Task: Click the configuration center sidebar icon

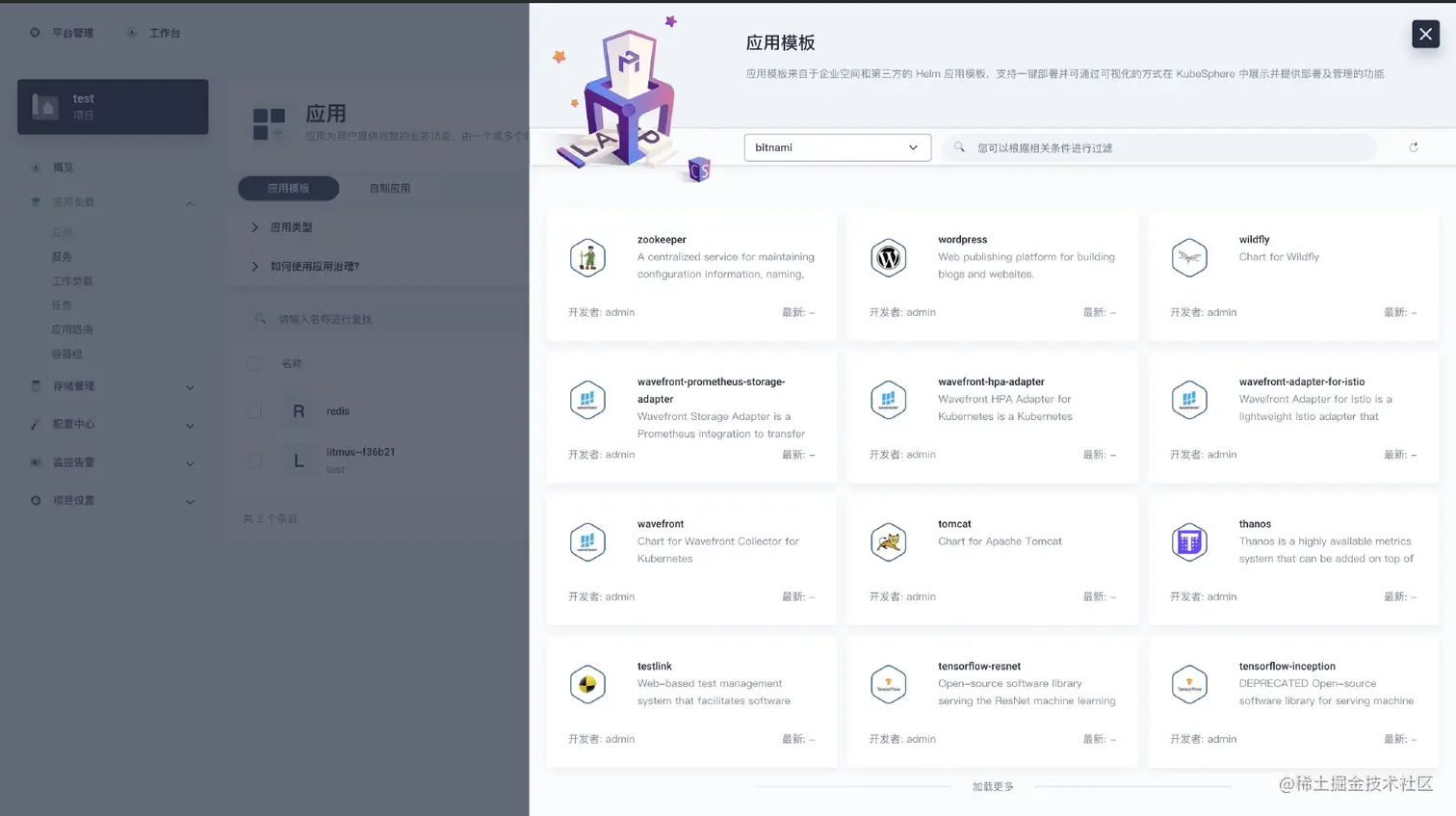Action: 36,425
